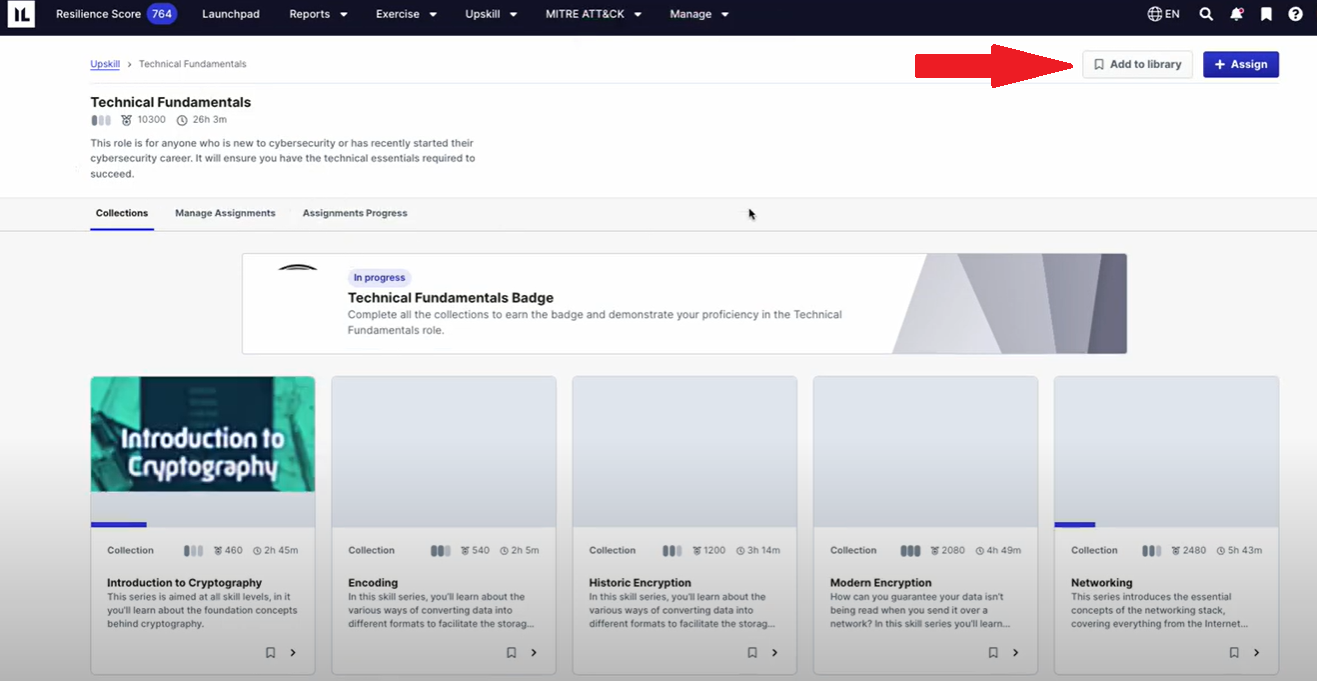The height and width of the screenshot is (681, 1317).
Task: Click the Networking 5h 43m duration
Action: tap(1243, 550)
